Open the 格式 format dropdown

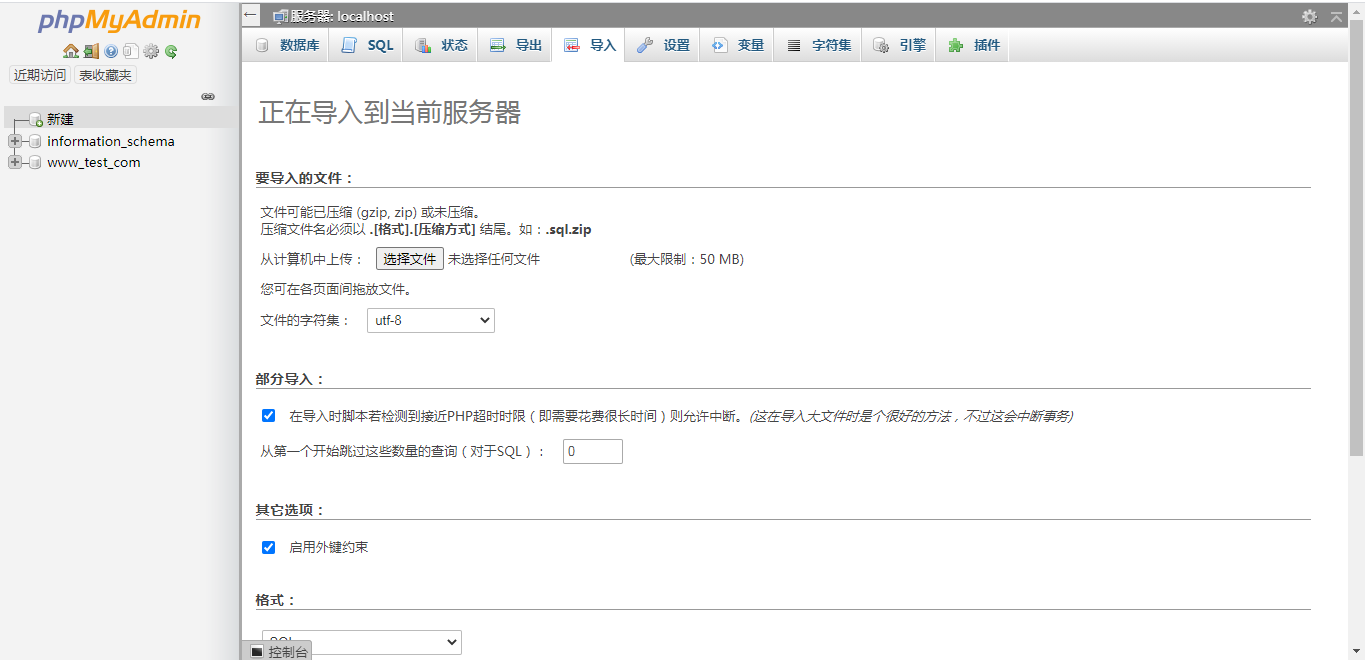point(362,642)
